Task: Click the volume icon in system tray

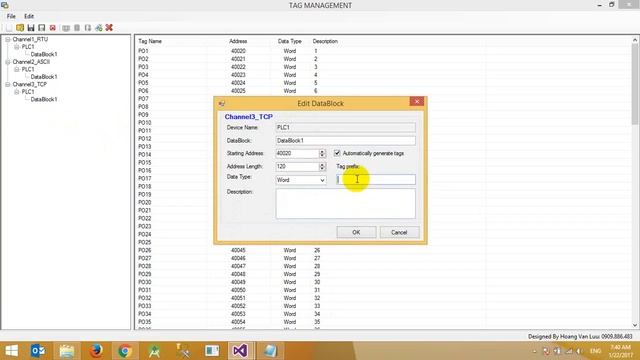Action: [x=580, y=351]
